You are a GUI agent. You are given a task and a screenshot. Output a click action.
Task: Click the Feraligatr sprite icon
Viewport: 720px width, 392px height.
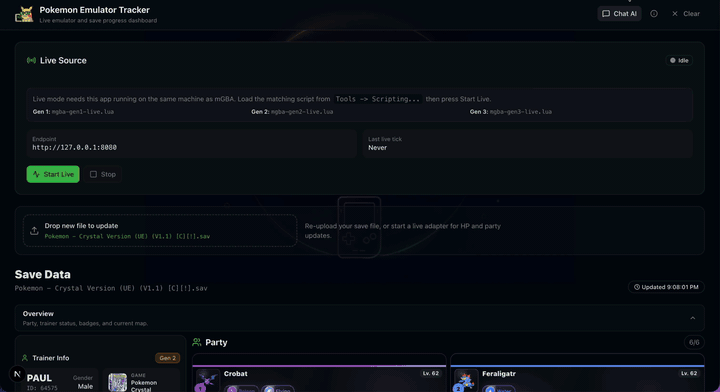point(466,380)
